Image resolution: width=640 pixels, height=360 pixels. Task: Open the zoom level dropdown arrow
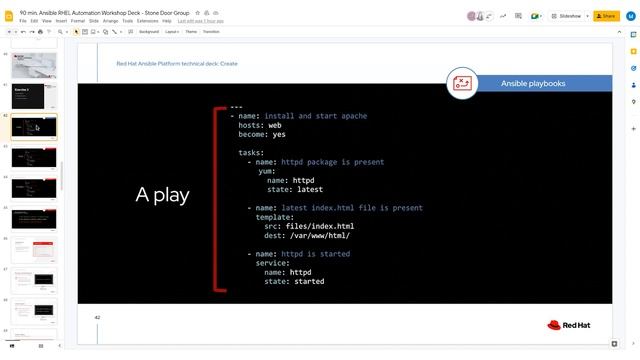click(x=67, y=32)
